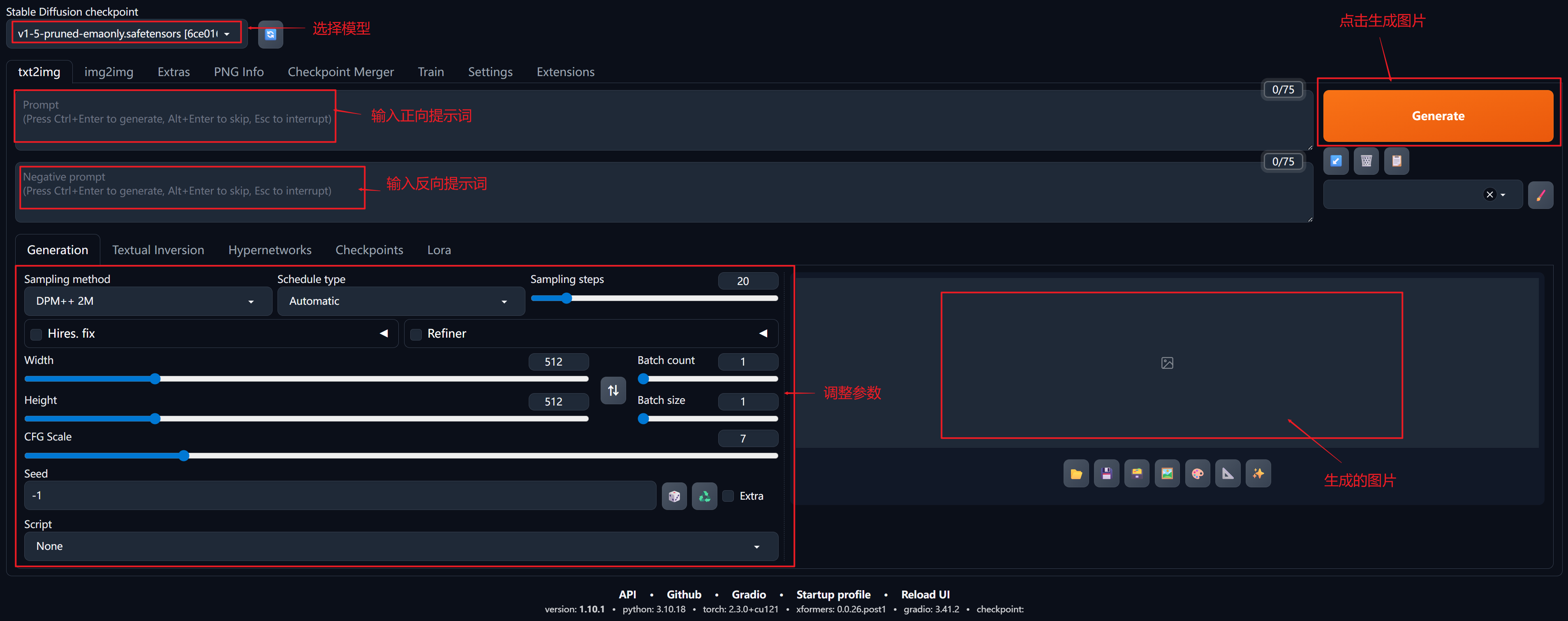Screen dimensions: 1568x621
Task: Click the floppy disk save image icon
Action: pyautogui.click(x=1106, y=474)
